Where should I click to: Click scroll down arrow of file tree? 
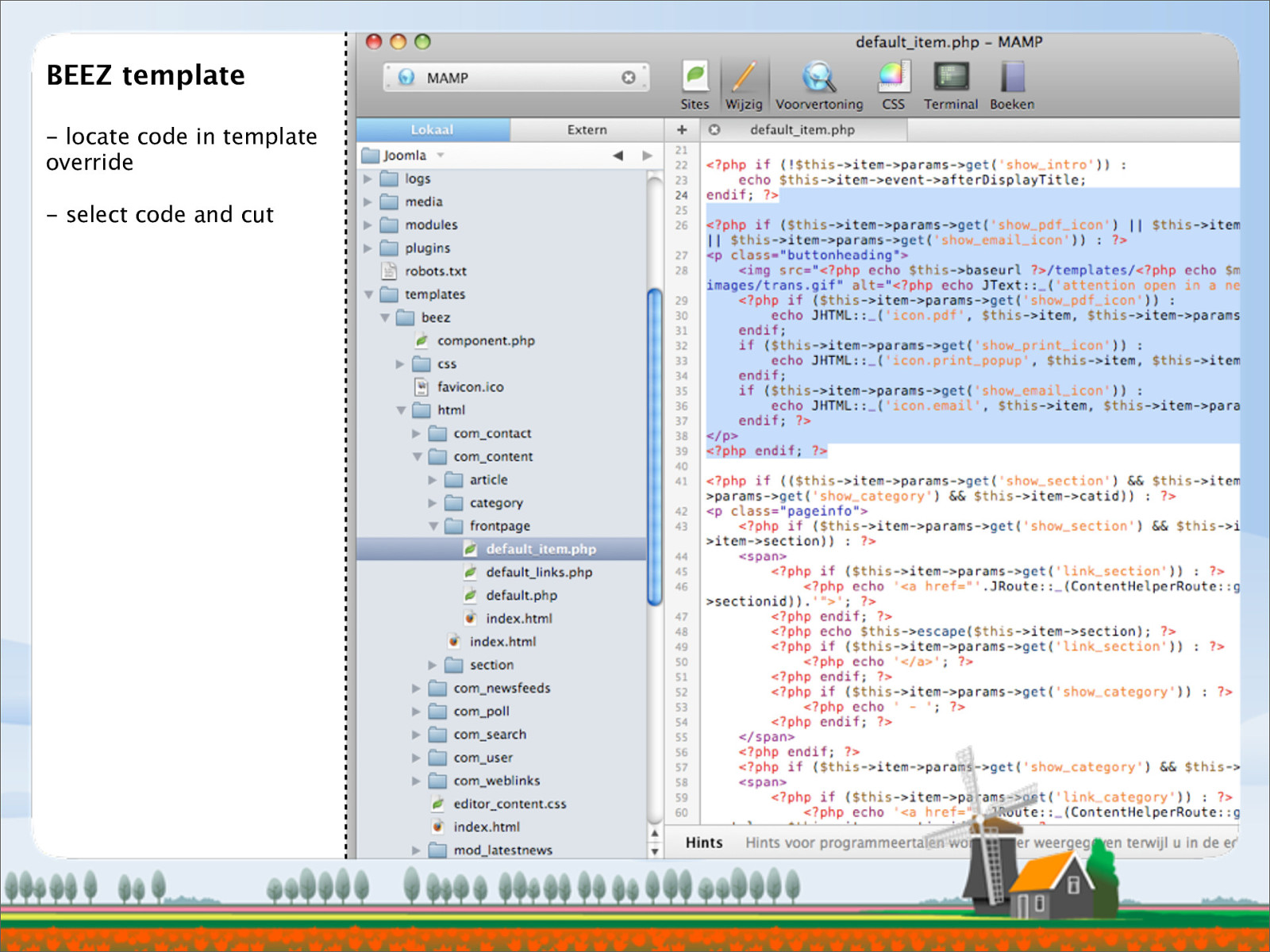coord(655,851)
